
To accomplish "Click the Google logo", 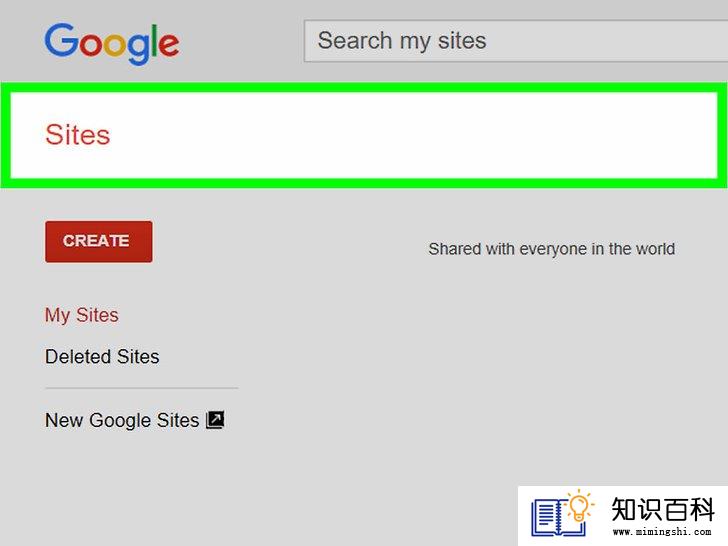I will coord(112,44).
